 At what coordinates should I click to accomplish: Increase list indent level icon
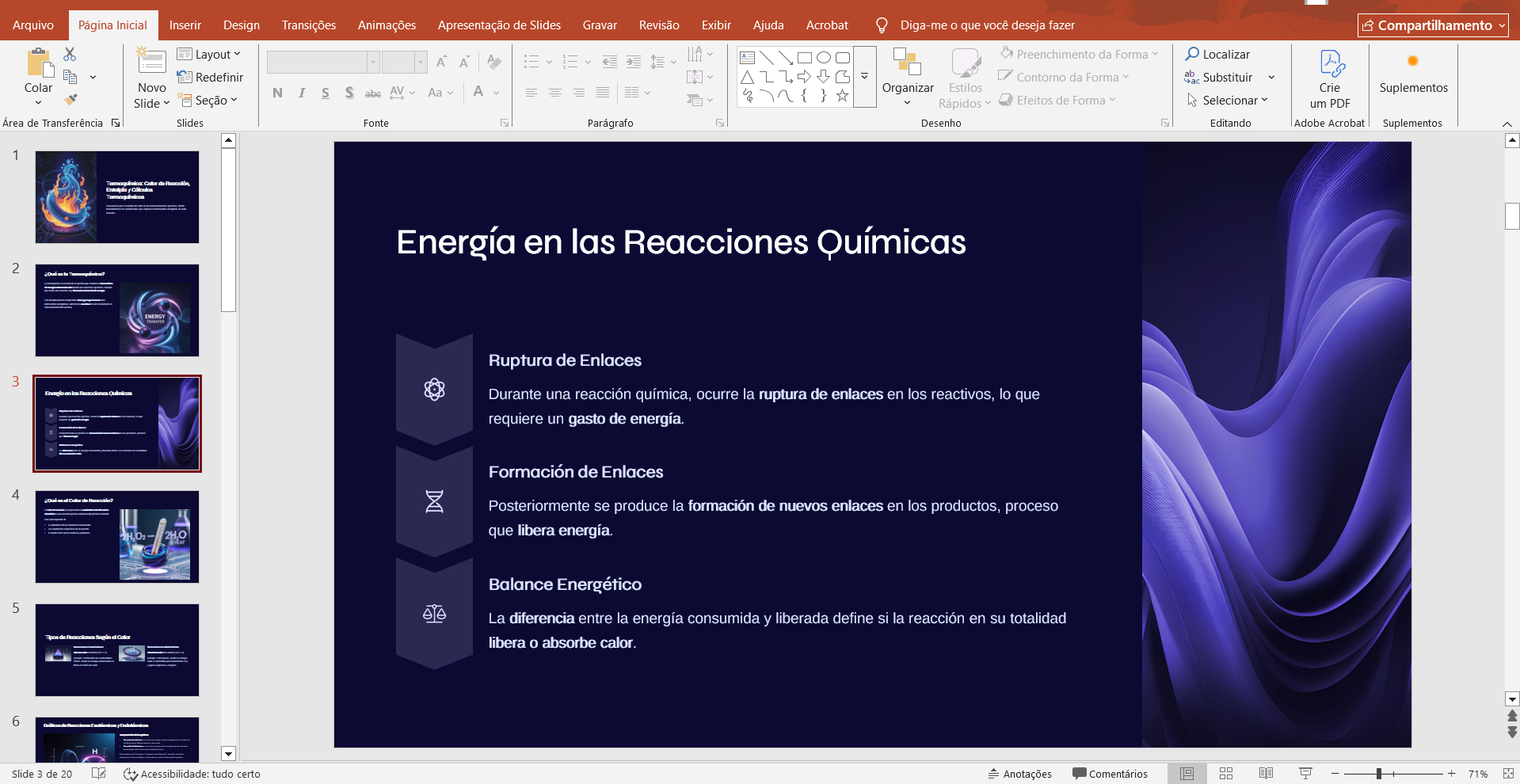point(634,62)
